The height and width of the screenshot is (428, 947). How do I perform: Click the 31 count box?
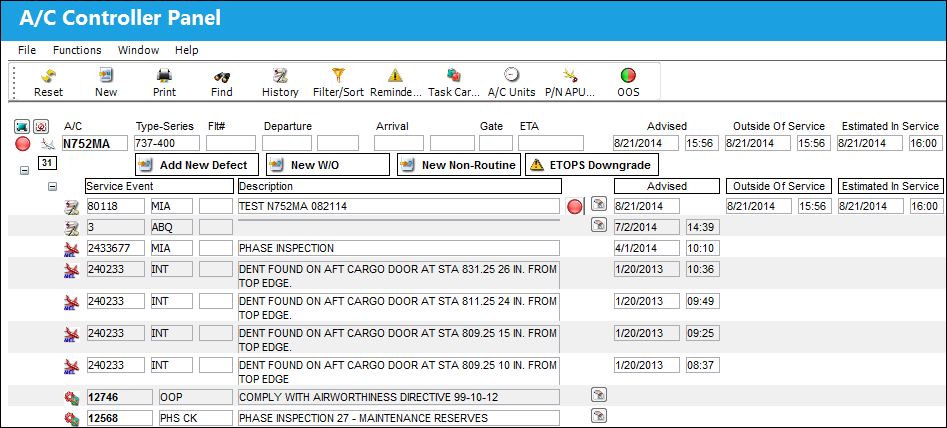[47, 162]
